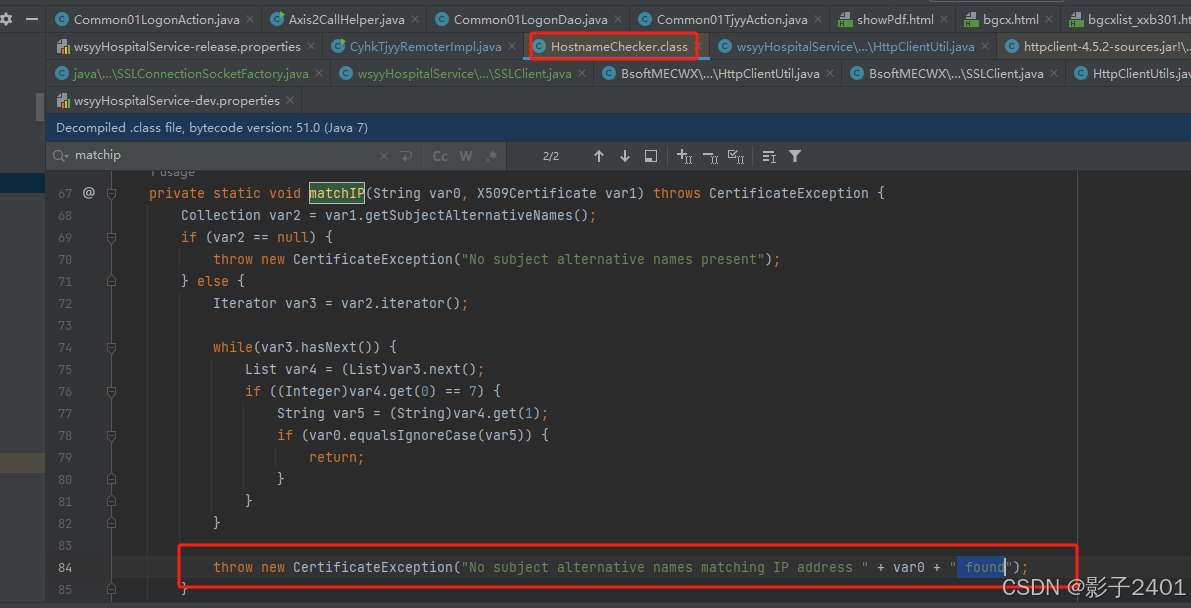1191x608 pixels.
Task: Collapse the matchIP method fold at line 67
Action: (x=111, y=192)
